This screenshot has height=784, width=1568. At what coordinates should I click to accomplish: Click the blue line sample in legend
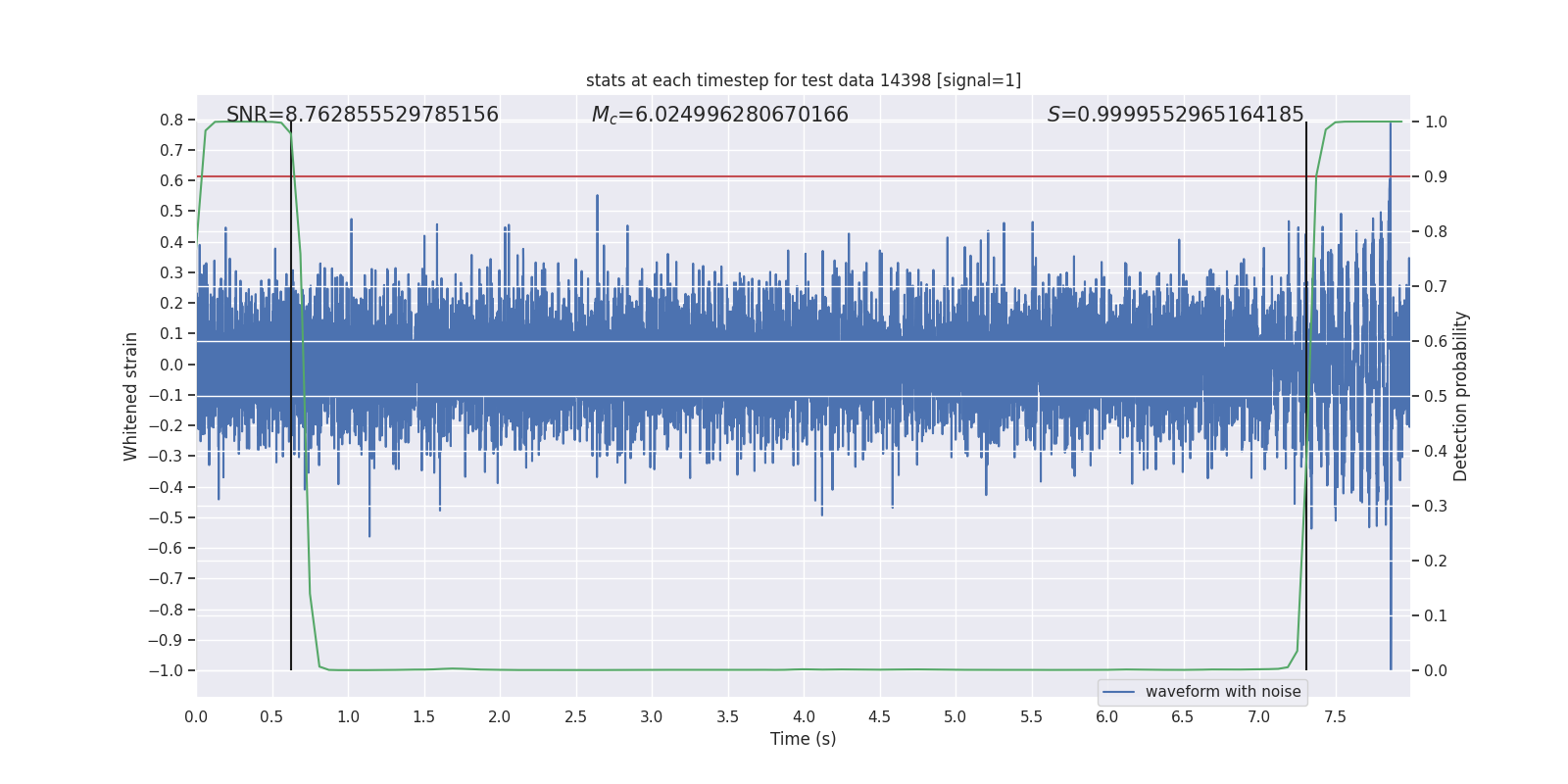tap(1118, 692)
